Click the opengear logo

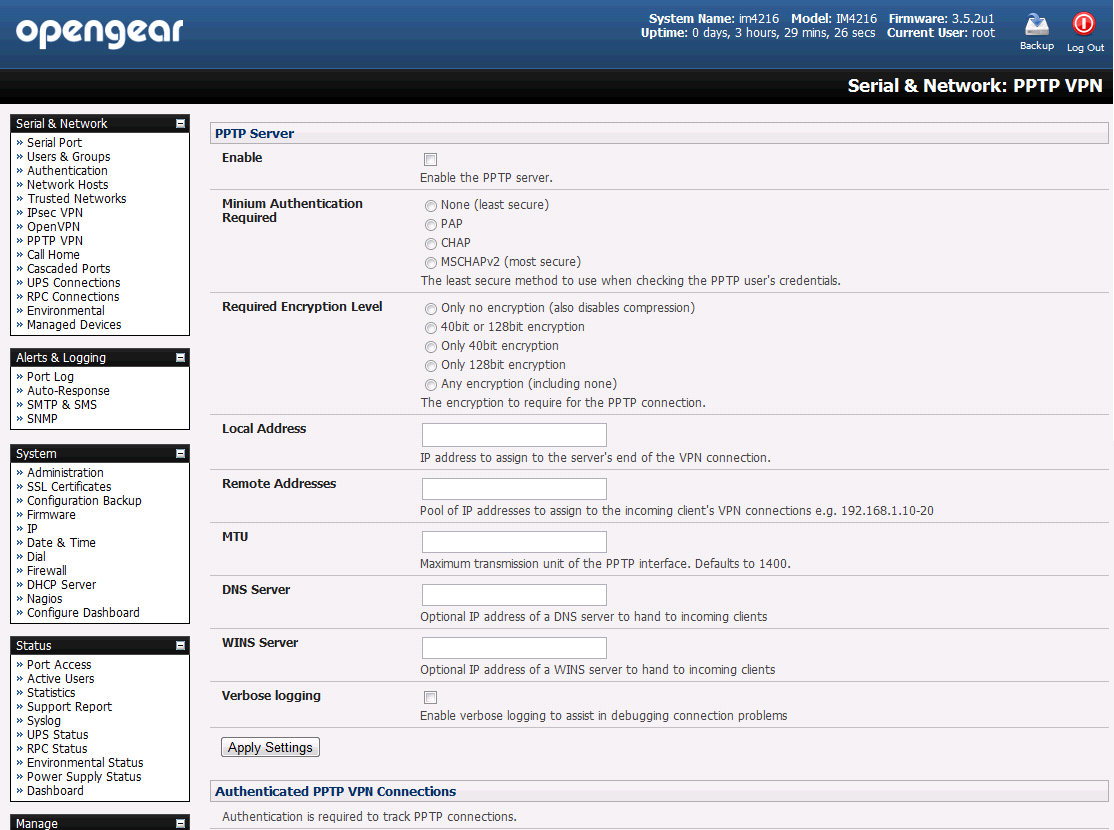tap(99, 32)
